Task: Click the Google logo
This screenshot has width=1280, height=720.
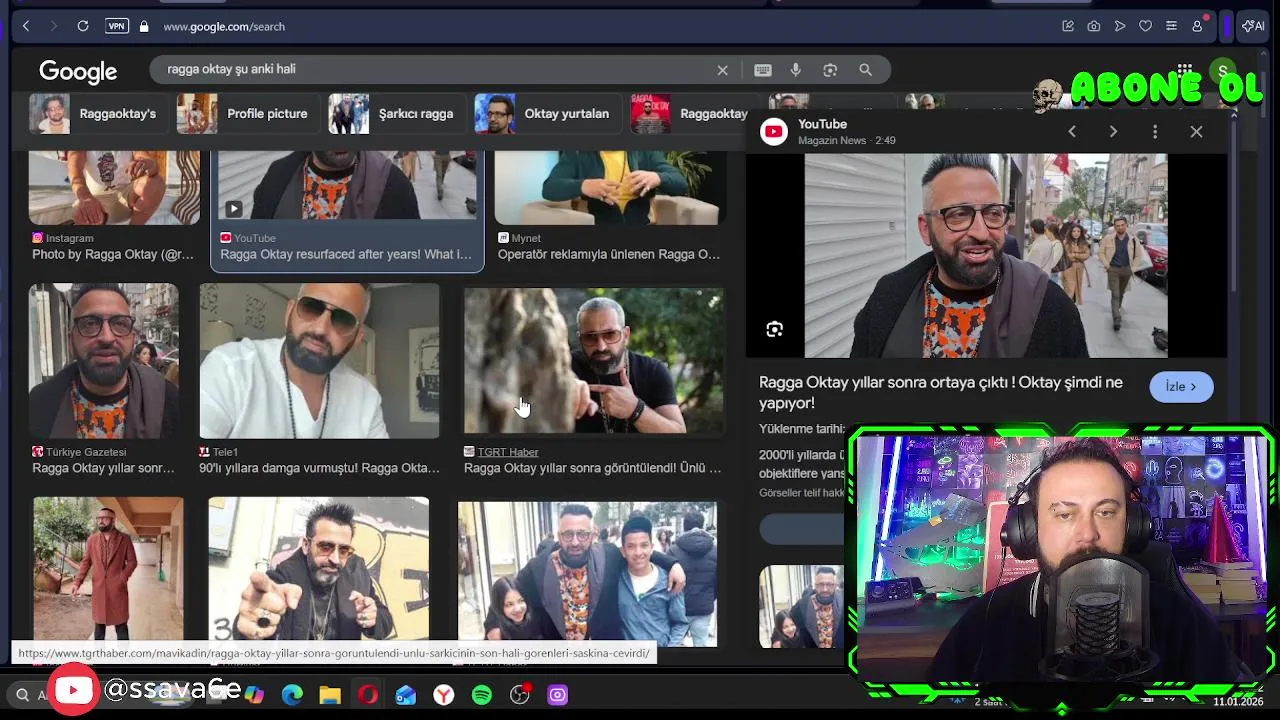Action: (78, 71)
